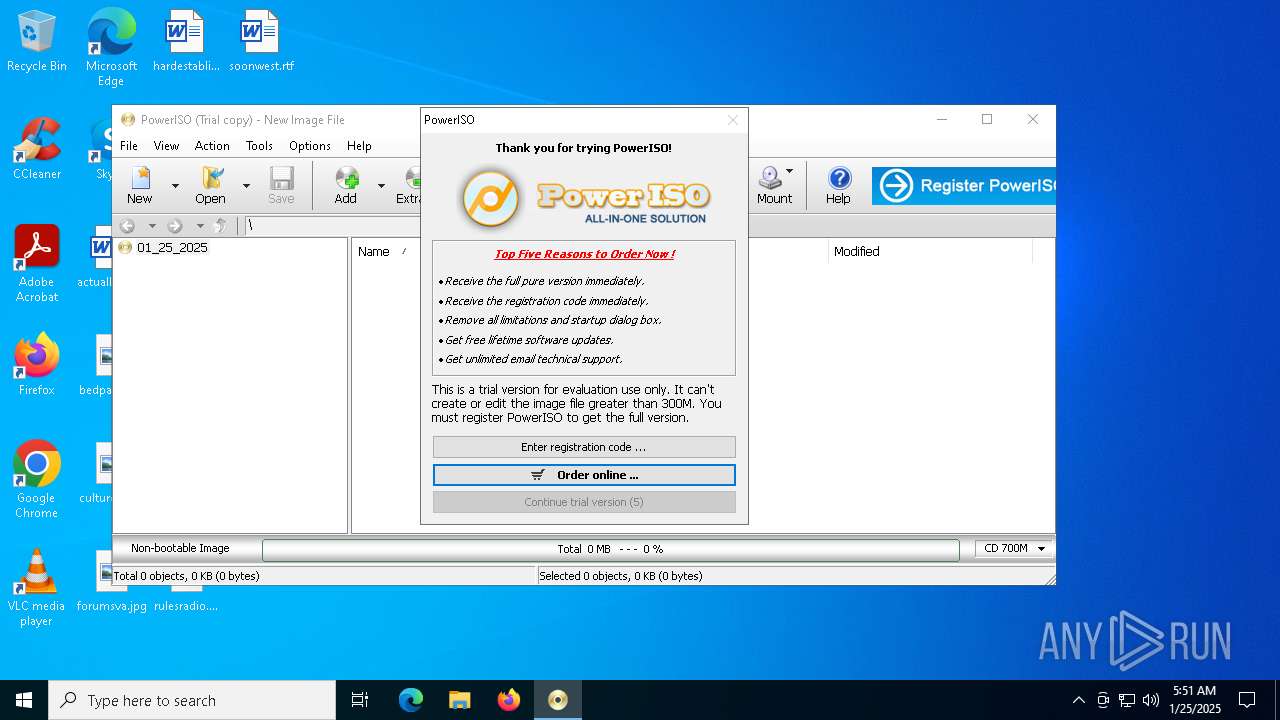The width and height of the screenshot is (1280, 720).
Task: Open the notification center icon
Action: 1247,700
